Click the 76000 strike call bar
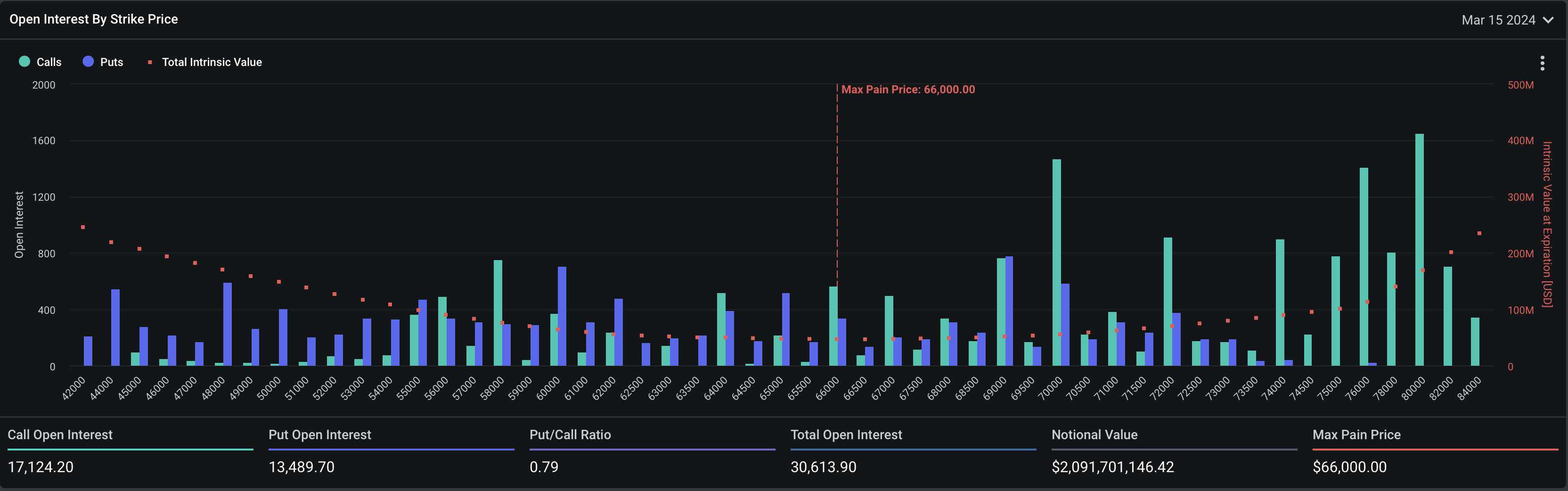 click(1364, 267)
